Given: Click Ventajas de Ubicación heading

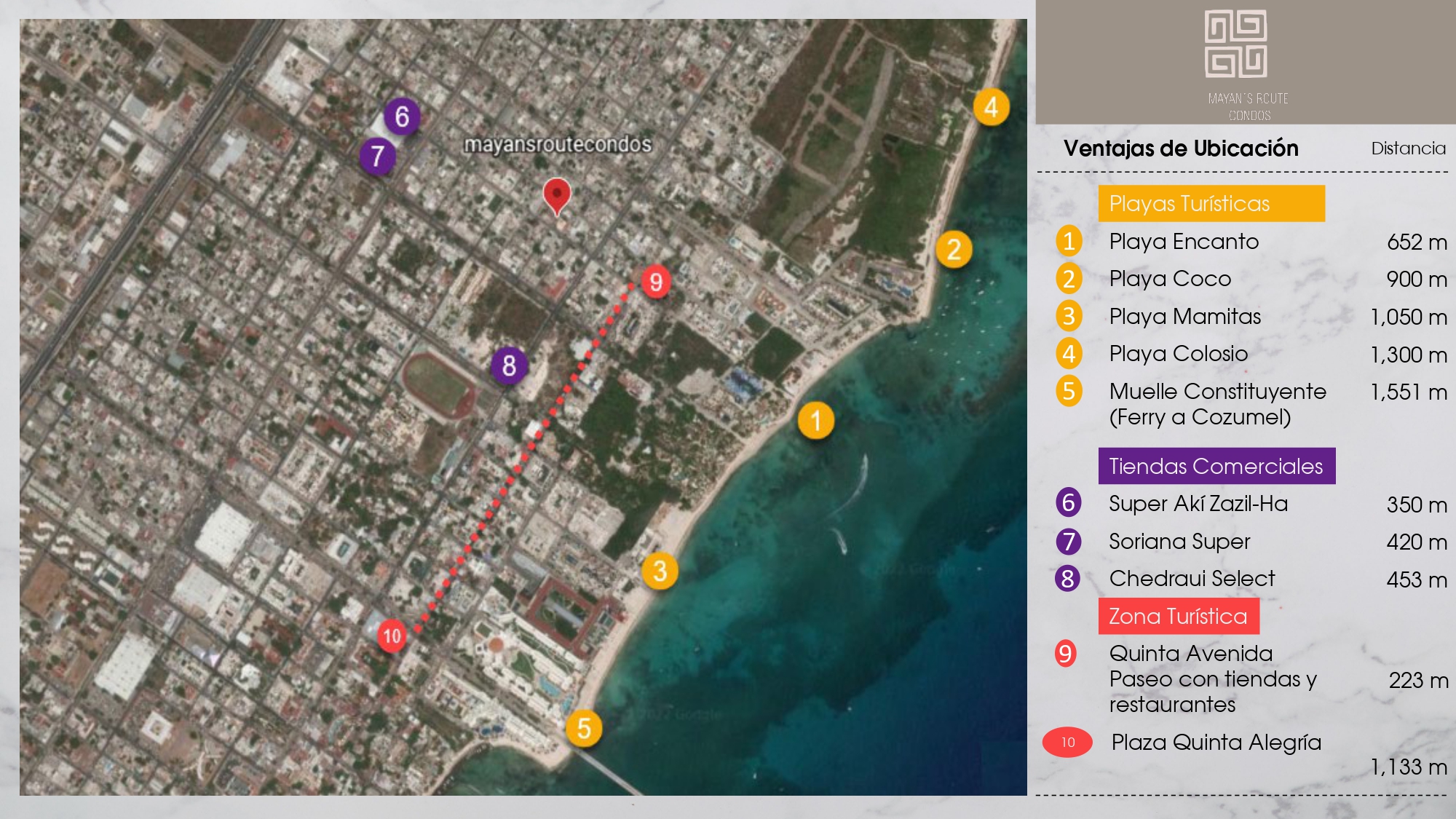Looking at the screenshot, I should tap(1180, 149).
